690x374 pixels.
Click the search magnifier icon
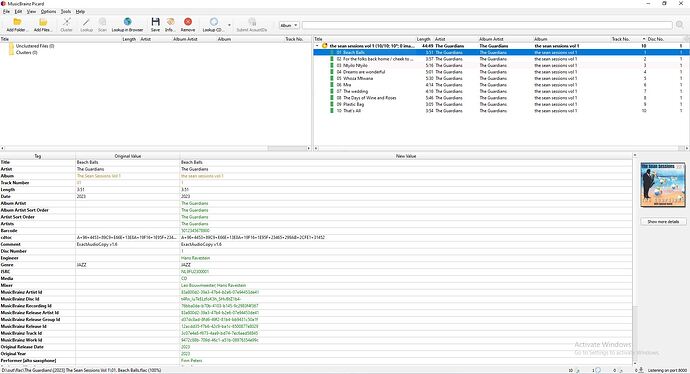[680, 25]
